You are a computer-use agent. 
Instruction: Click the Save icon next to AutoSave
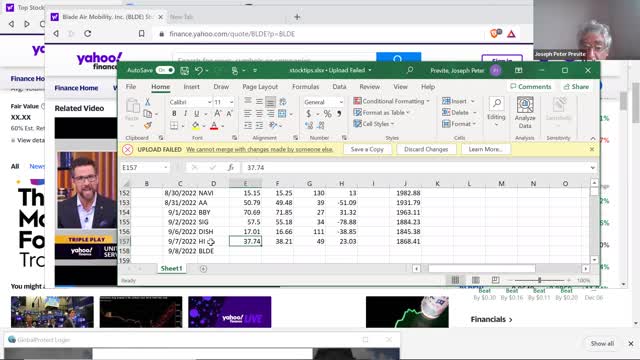(184, 71)
